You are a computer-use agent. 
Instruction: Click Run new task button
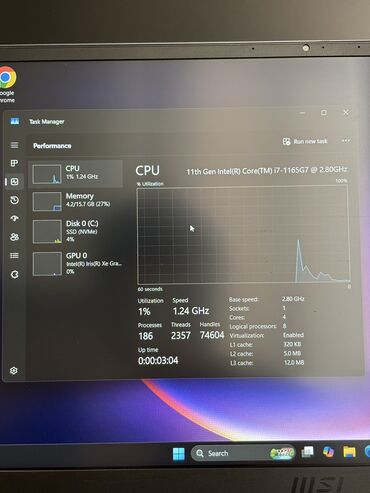[x=305, y=142]
